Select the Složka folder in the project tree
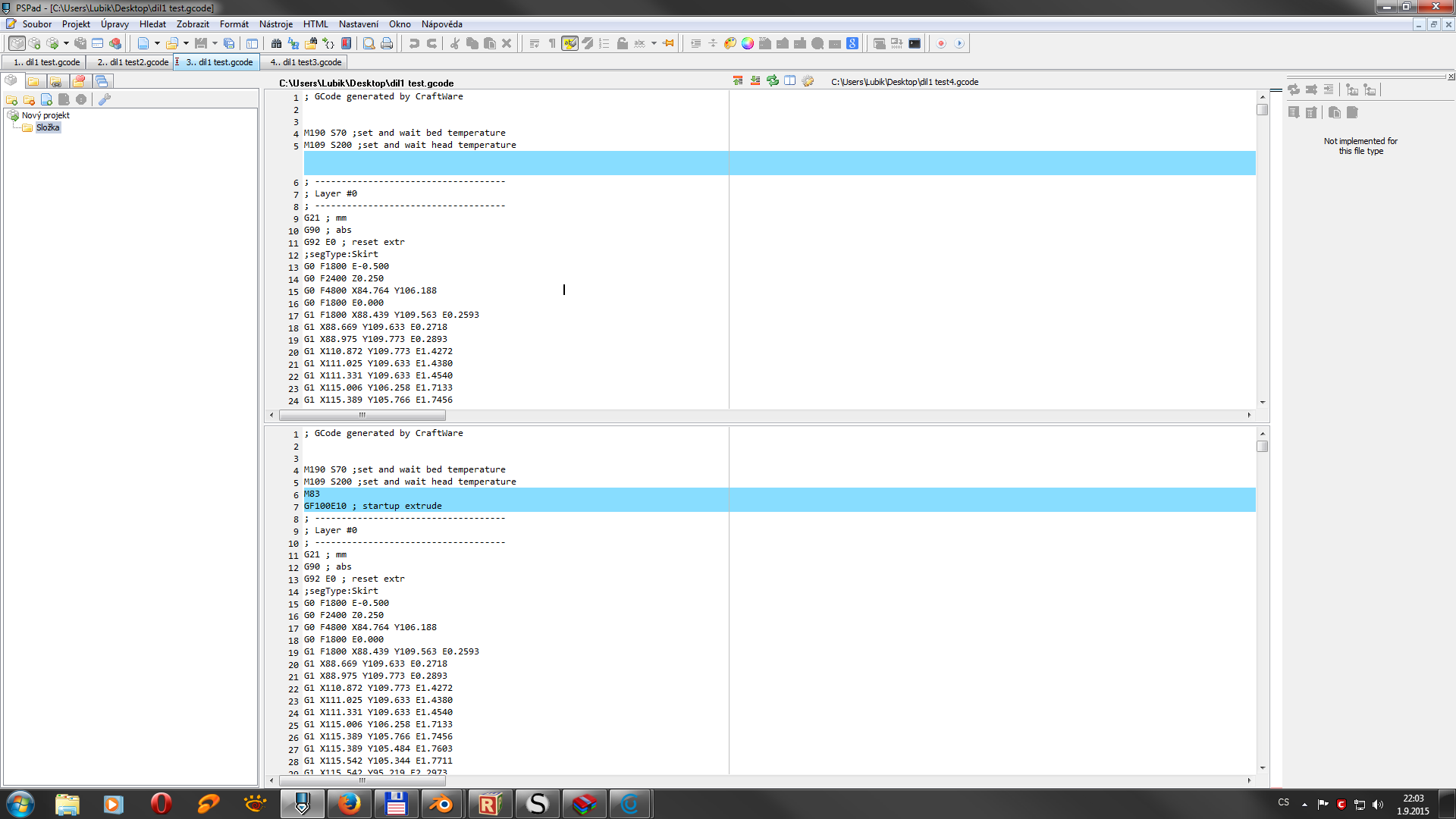Viewport: 1456px width, 819px height. 48,127
